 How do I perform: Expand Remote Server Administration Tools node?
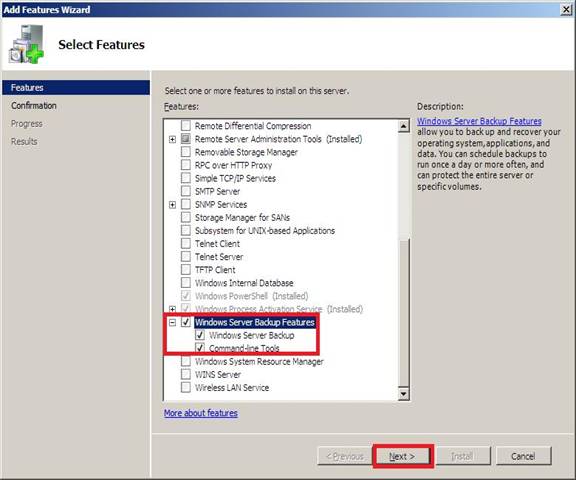(x=172, y=139)
